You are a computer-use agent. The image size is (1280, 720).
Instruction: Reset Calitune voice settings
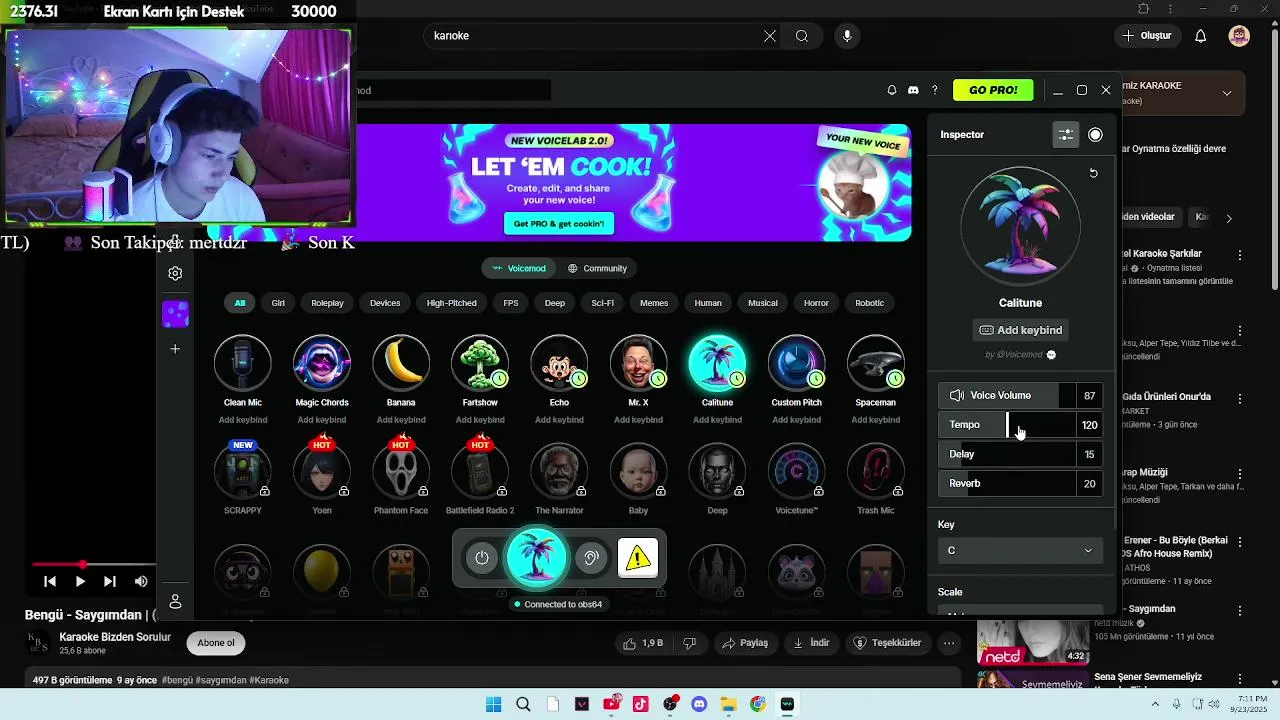click(x=1093, y=173)
